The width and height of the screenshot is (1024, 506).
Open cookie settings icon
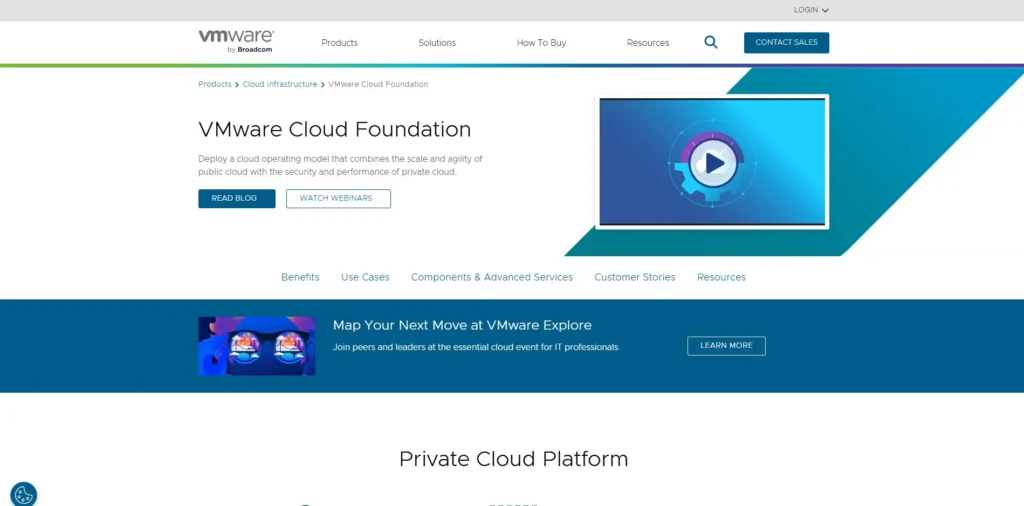(x=23, y=494)
